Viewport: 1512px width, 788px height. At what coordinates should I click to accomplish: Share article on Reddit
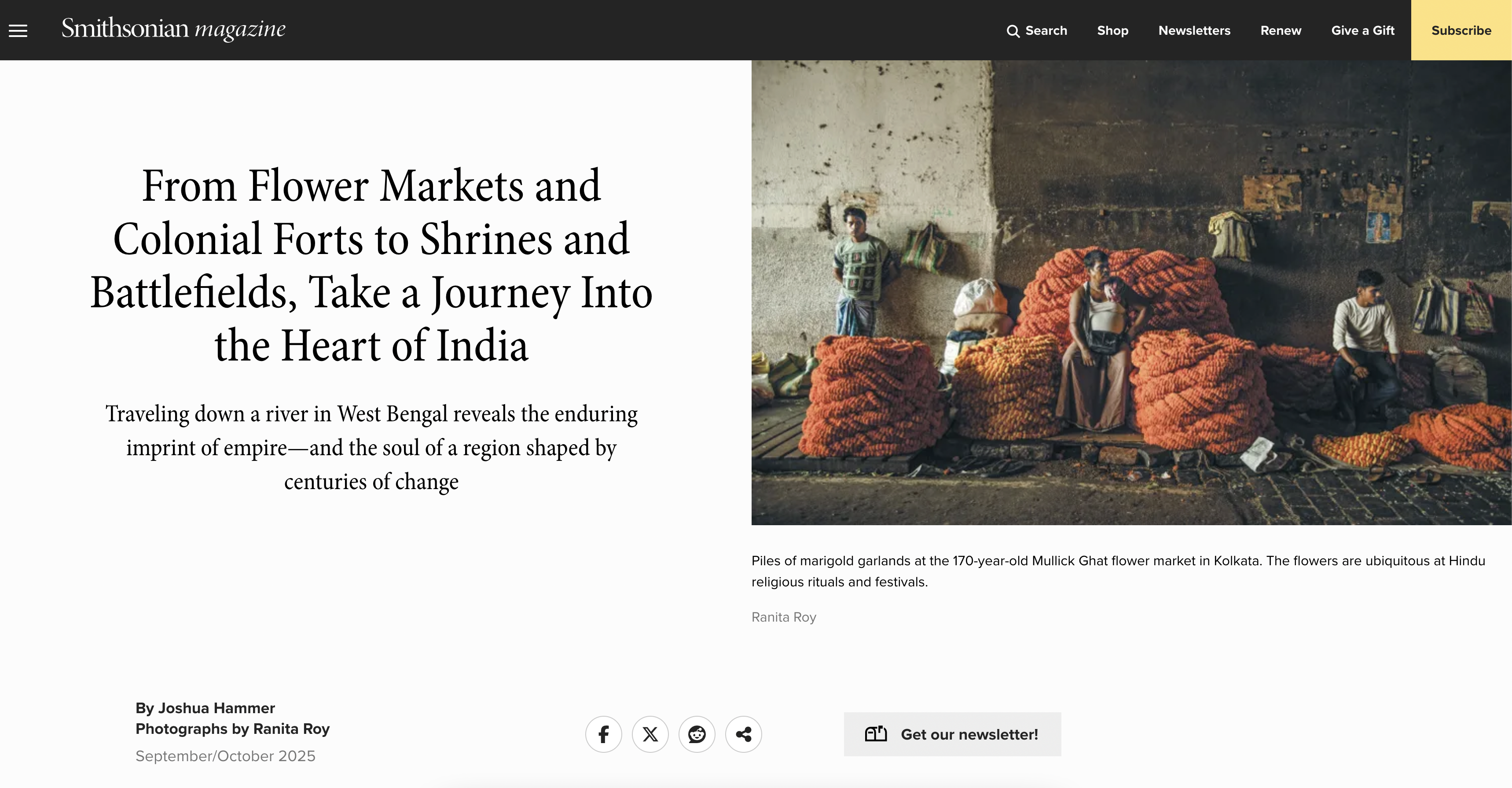tap(697, 734)
